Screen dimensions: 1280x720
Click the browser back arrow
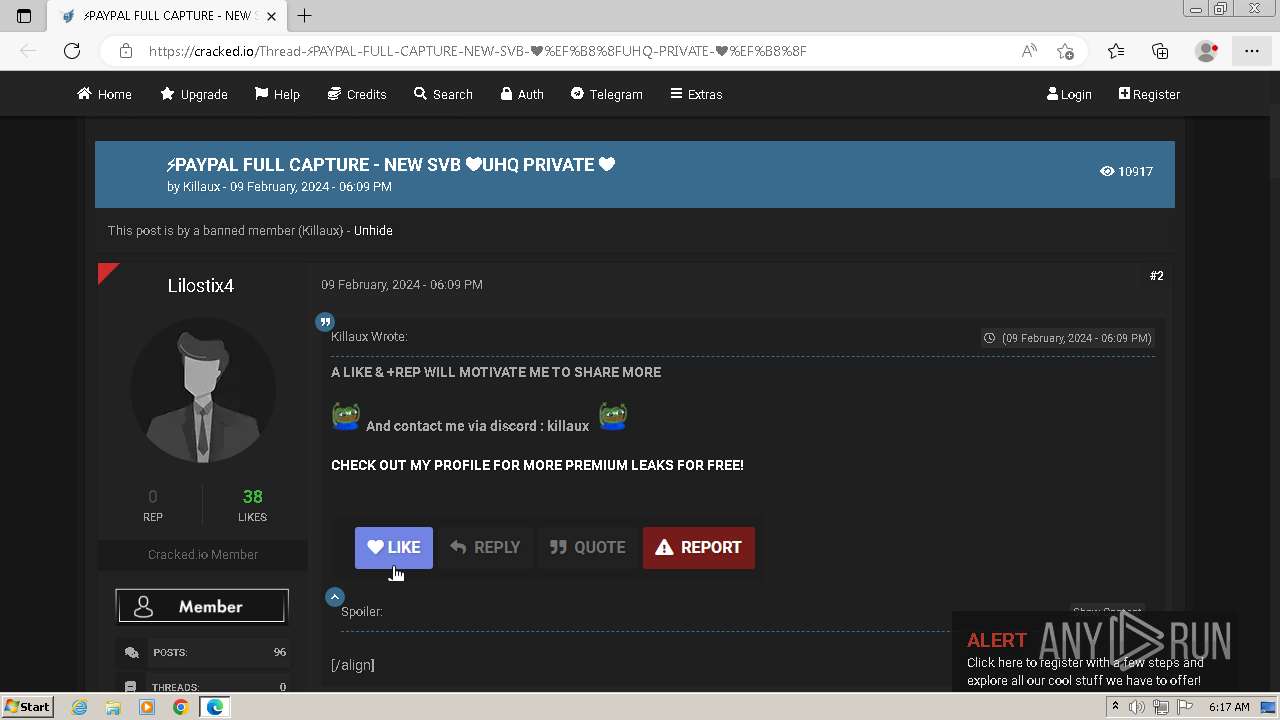tap(28, 51)
